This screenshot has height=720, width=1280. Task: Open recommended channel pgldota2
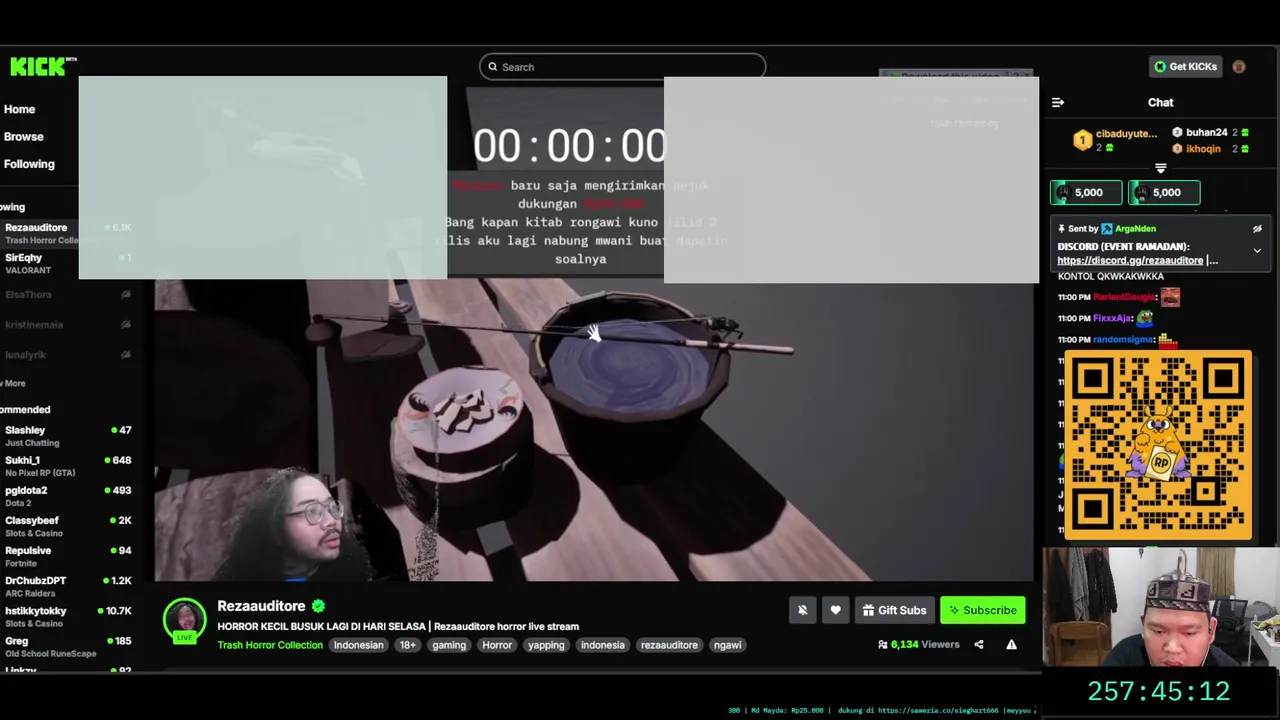[x=68, y=496]
